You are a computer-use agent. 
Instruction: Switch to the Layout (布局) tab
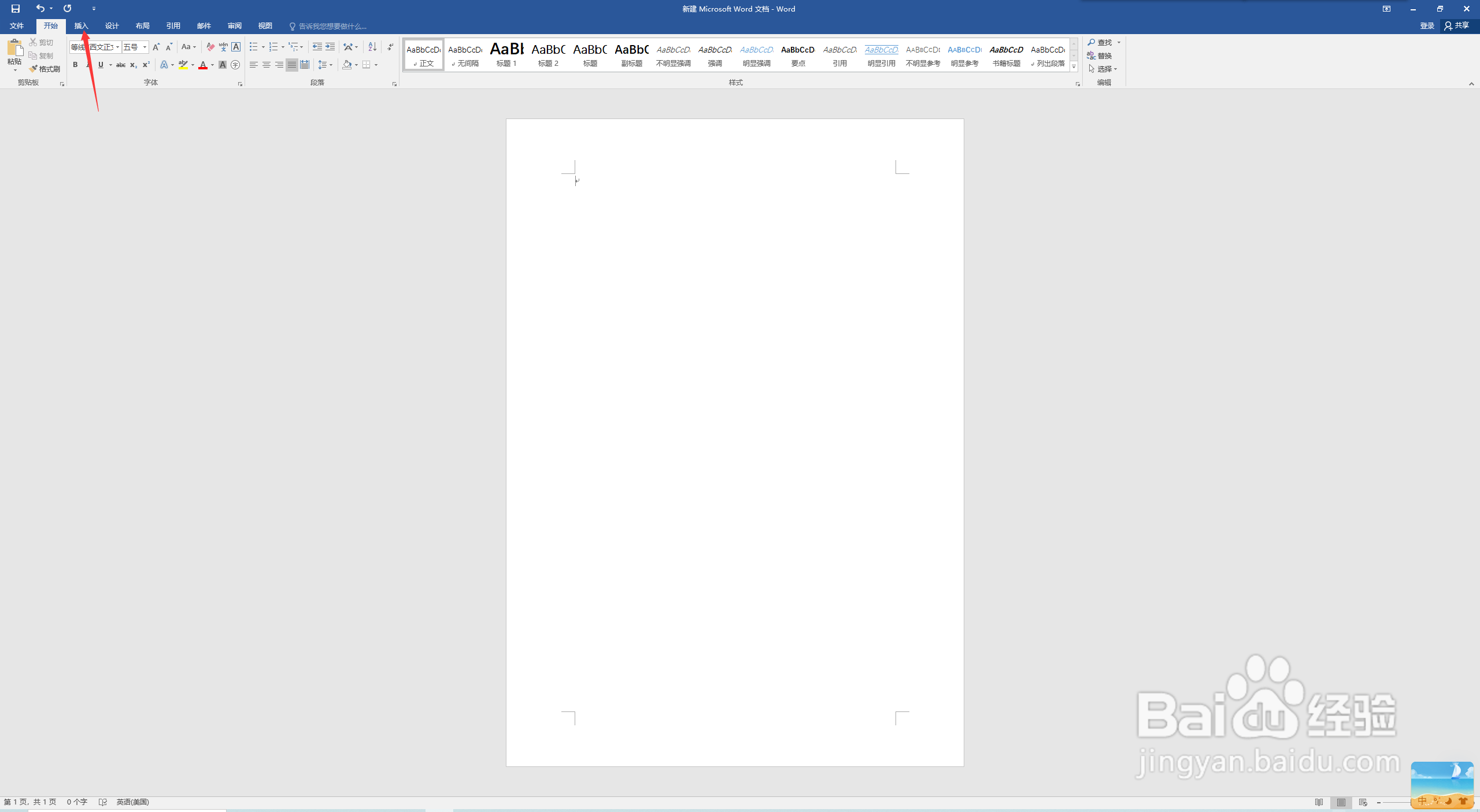click(143, 26)
